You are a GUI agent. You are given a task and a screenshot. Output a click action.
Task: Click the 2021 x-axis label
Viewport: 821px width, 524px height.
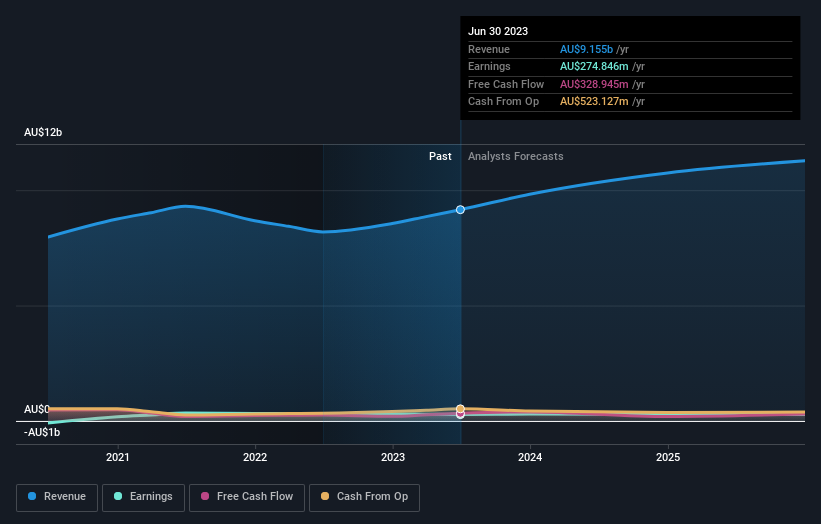tap(118, 457)
